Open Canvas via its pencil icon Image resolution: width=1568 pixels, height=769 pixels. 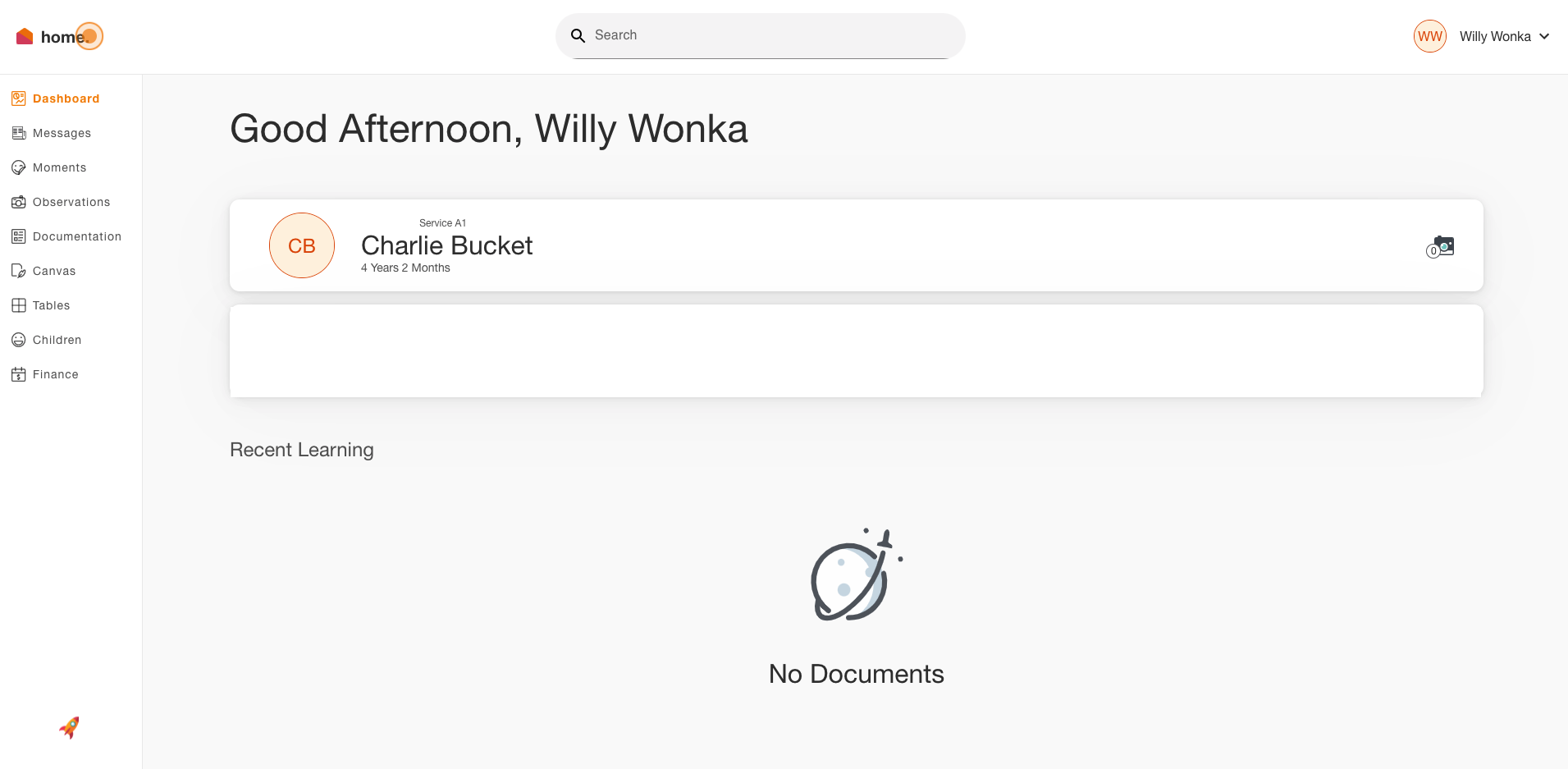click(x=19, y=271)
